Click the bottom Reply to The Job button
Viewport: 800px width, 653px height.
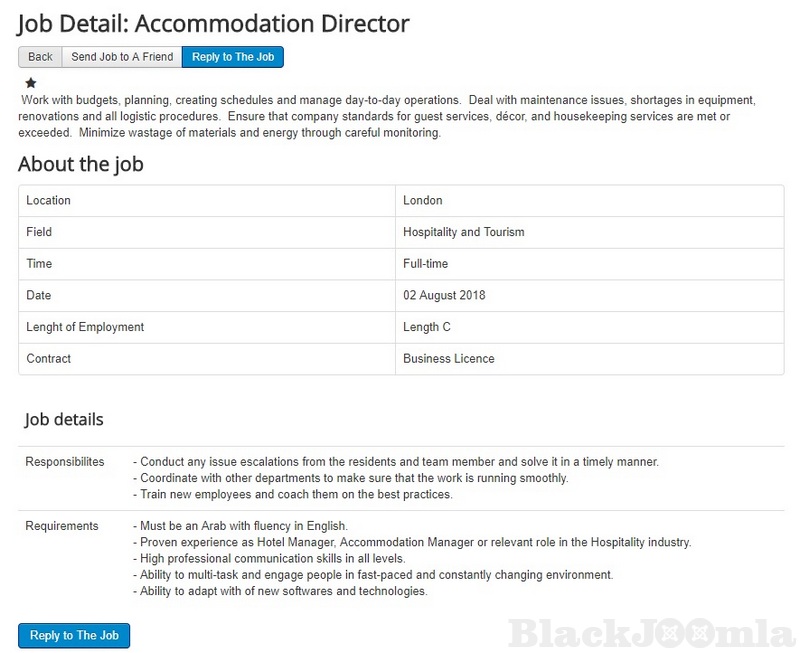(x=74, y=635)
